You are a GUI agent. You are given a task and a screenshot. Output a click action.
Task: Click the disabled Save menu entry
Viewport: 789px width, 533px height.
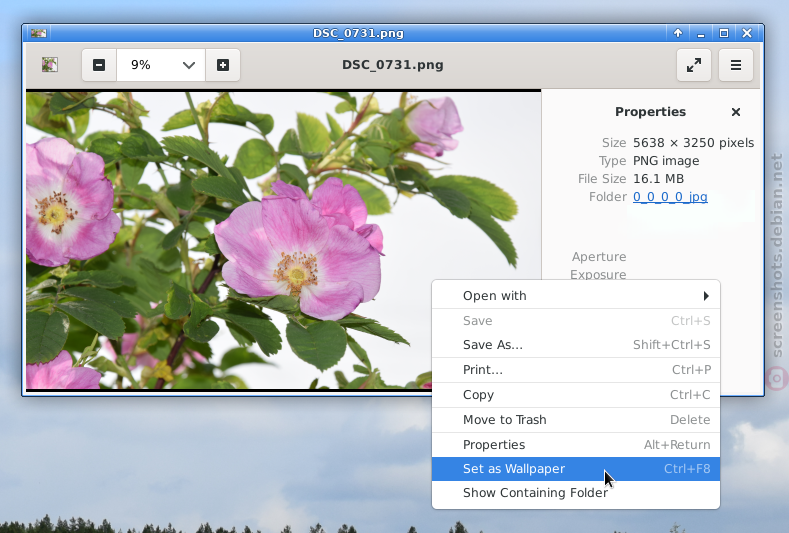click(576, 321)
